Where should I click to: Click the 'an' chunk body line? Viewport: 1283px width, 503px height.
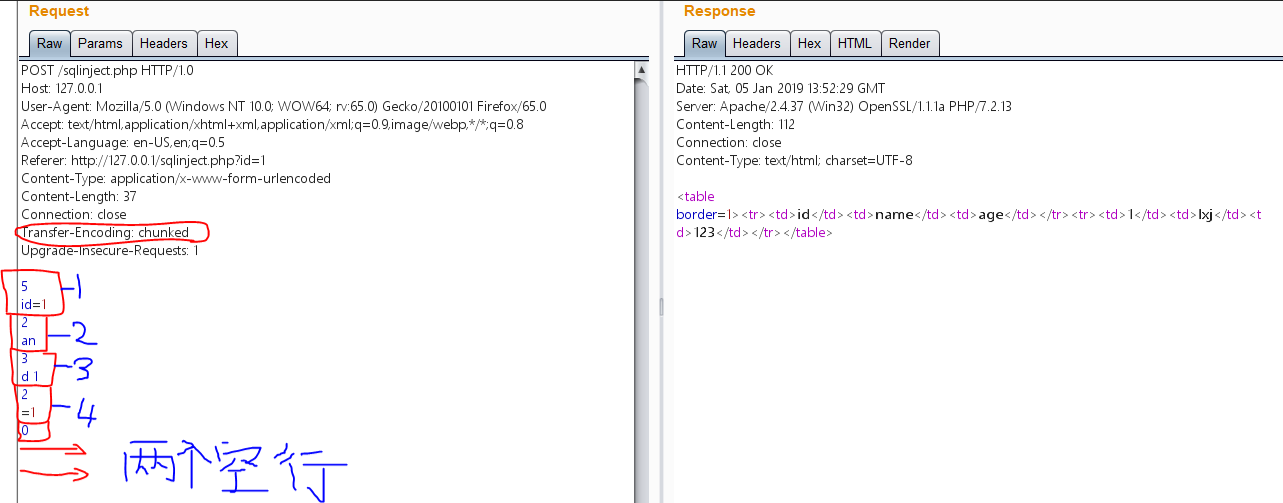tap(28, 340)
